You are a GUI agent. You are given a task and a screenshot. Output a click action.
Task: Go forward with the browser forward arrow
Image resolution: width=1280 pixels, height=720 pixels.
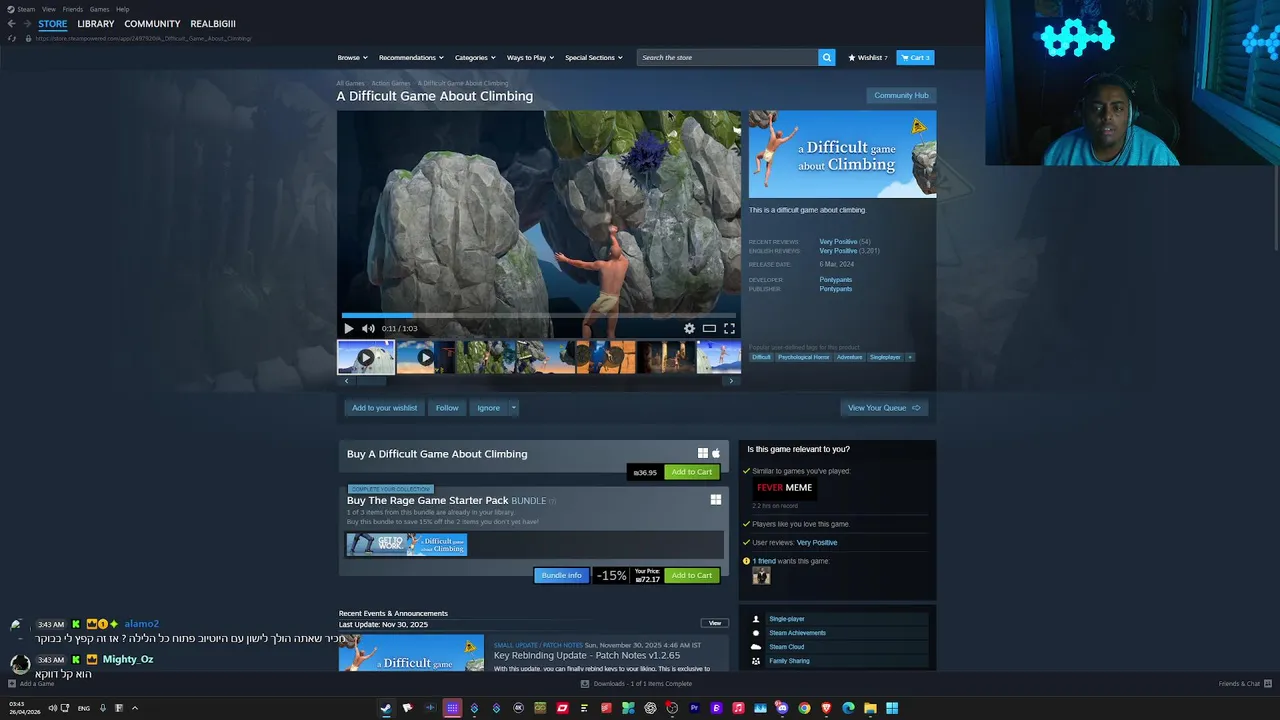tap(26, 24)
